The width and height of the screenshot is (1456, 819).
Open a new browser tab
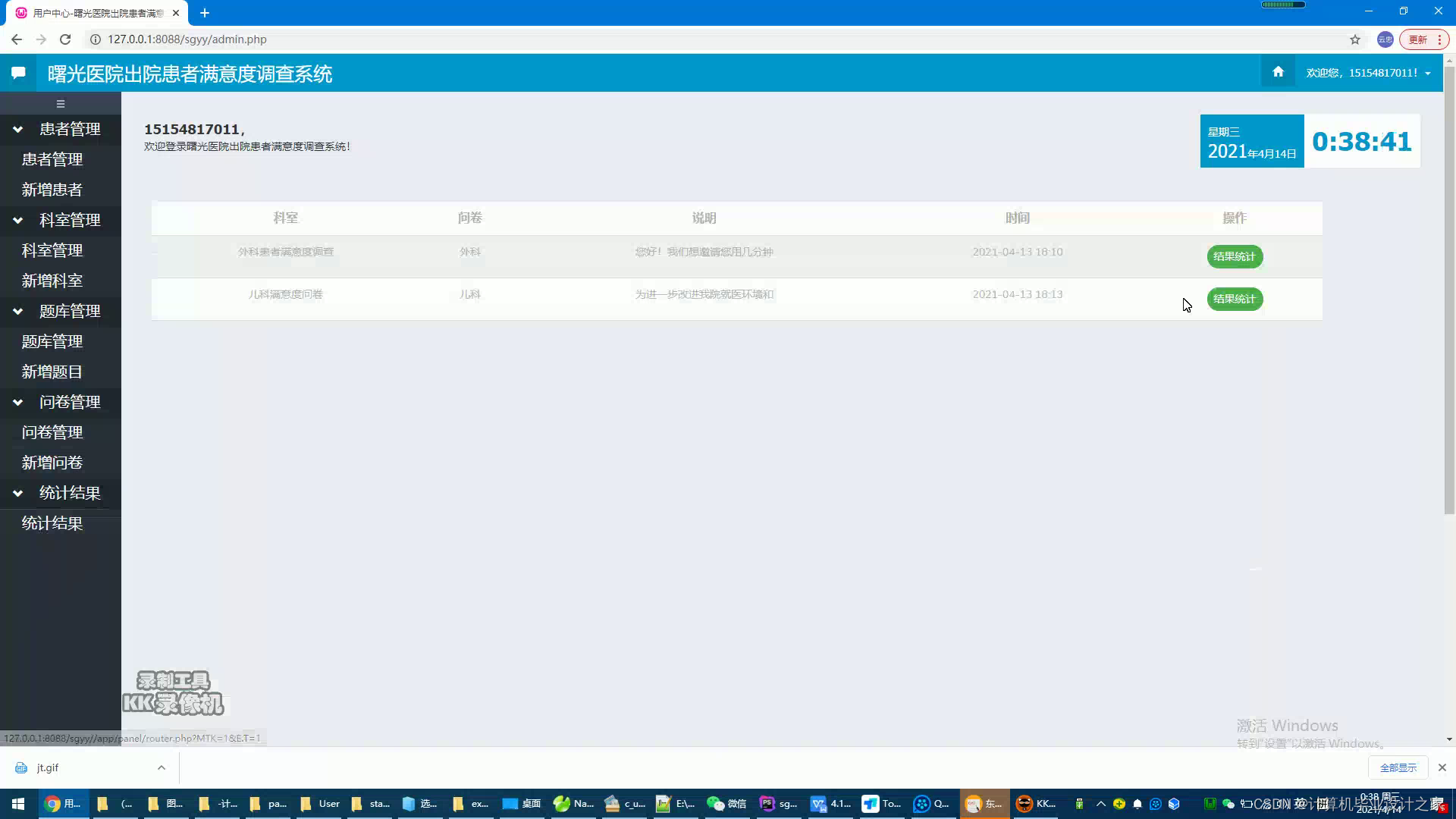click(205, 13)
